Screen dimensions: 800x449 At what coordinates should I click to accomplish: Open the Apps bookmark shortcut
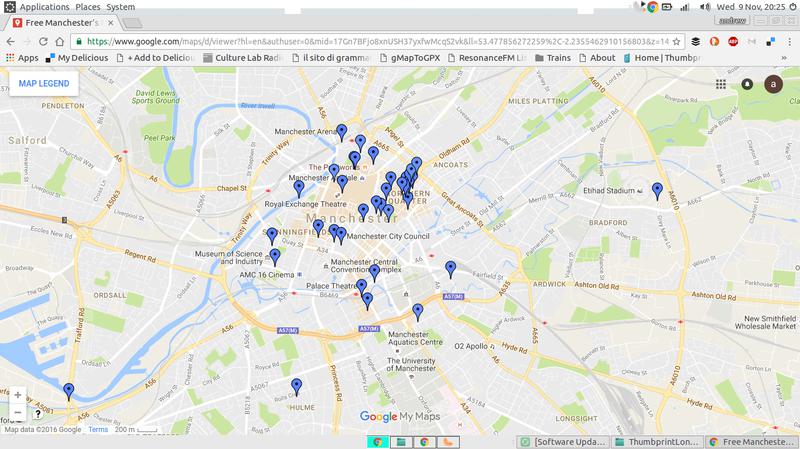click(22, 58)
